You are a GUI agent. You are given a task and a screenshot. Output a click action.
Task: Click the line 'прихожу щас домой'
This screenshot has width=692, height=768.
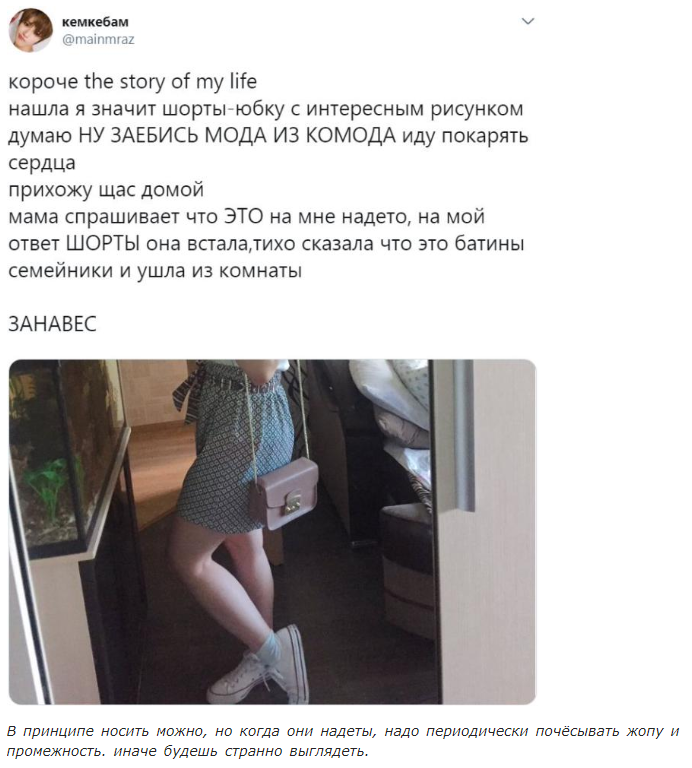pyautogui.click(x=106, y=190)
